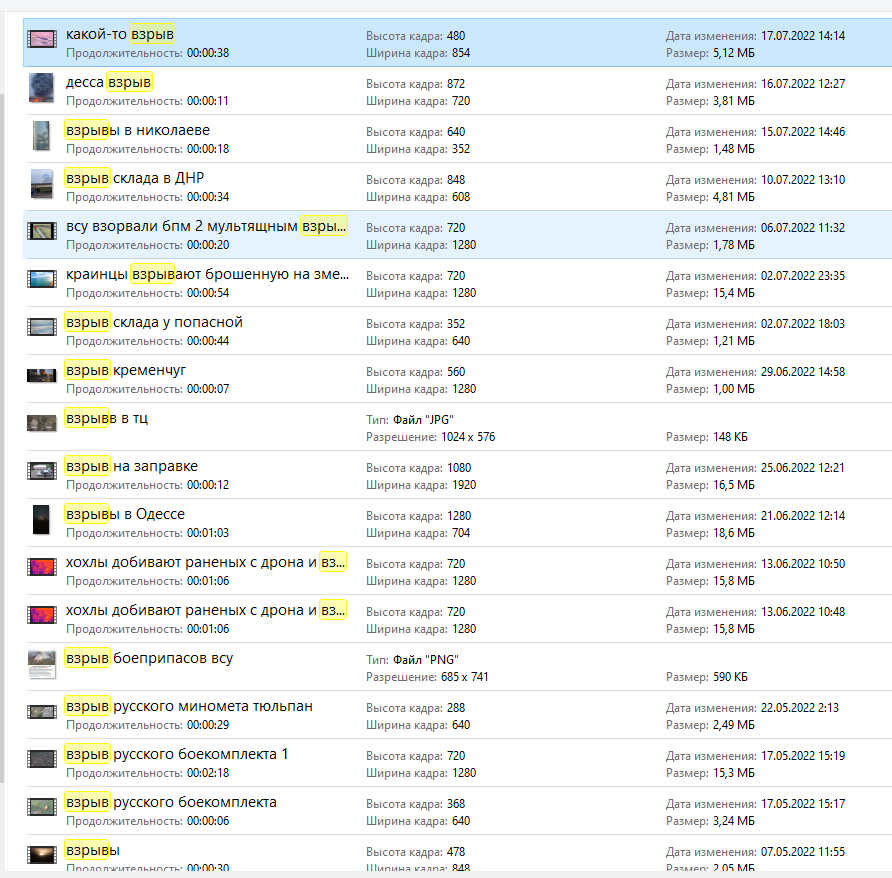Click the file name 'взрыв кременчуг'
Screen dimensions: 892x878
[126, 370]
